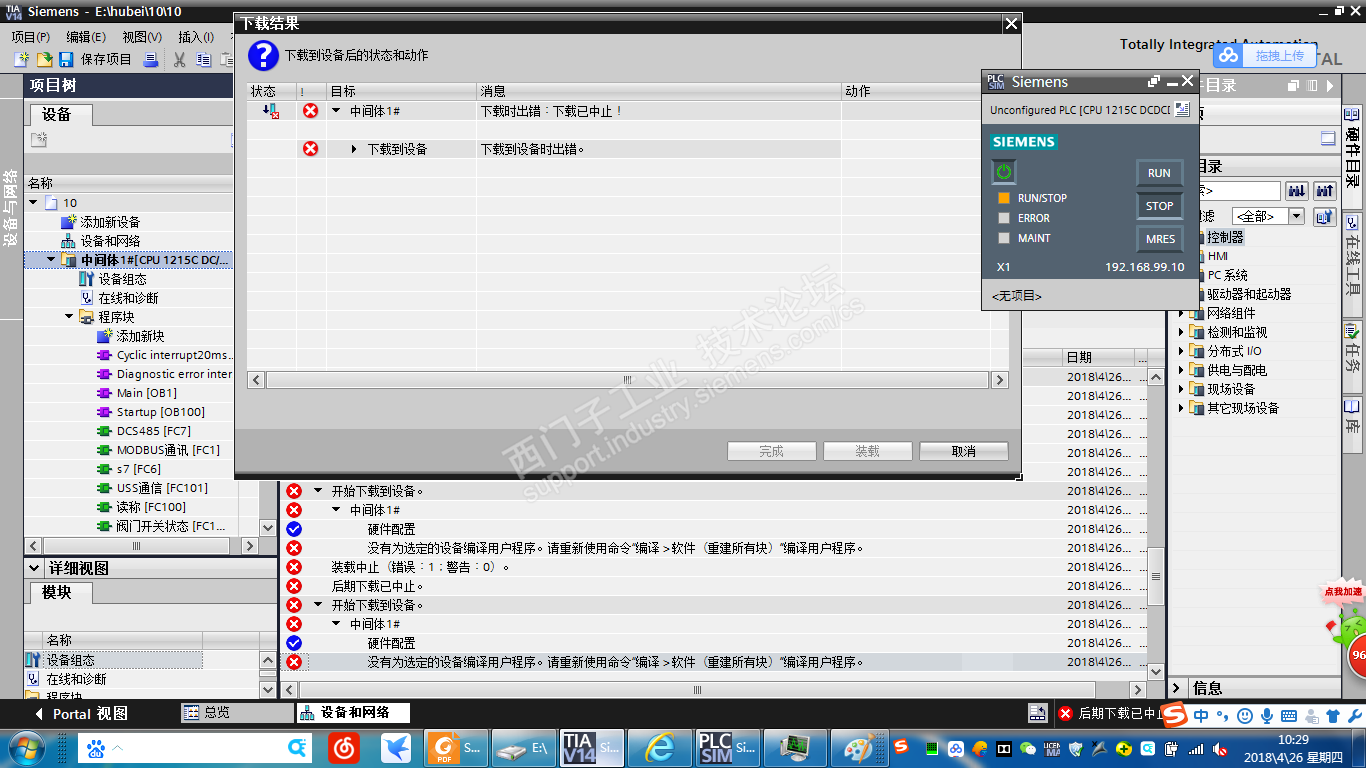
Task: Click the search down icon in hardware catalog
Action: click(1298, 190)
